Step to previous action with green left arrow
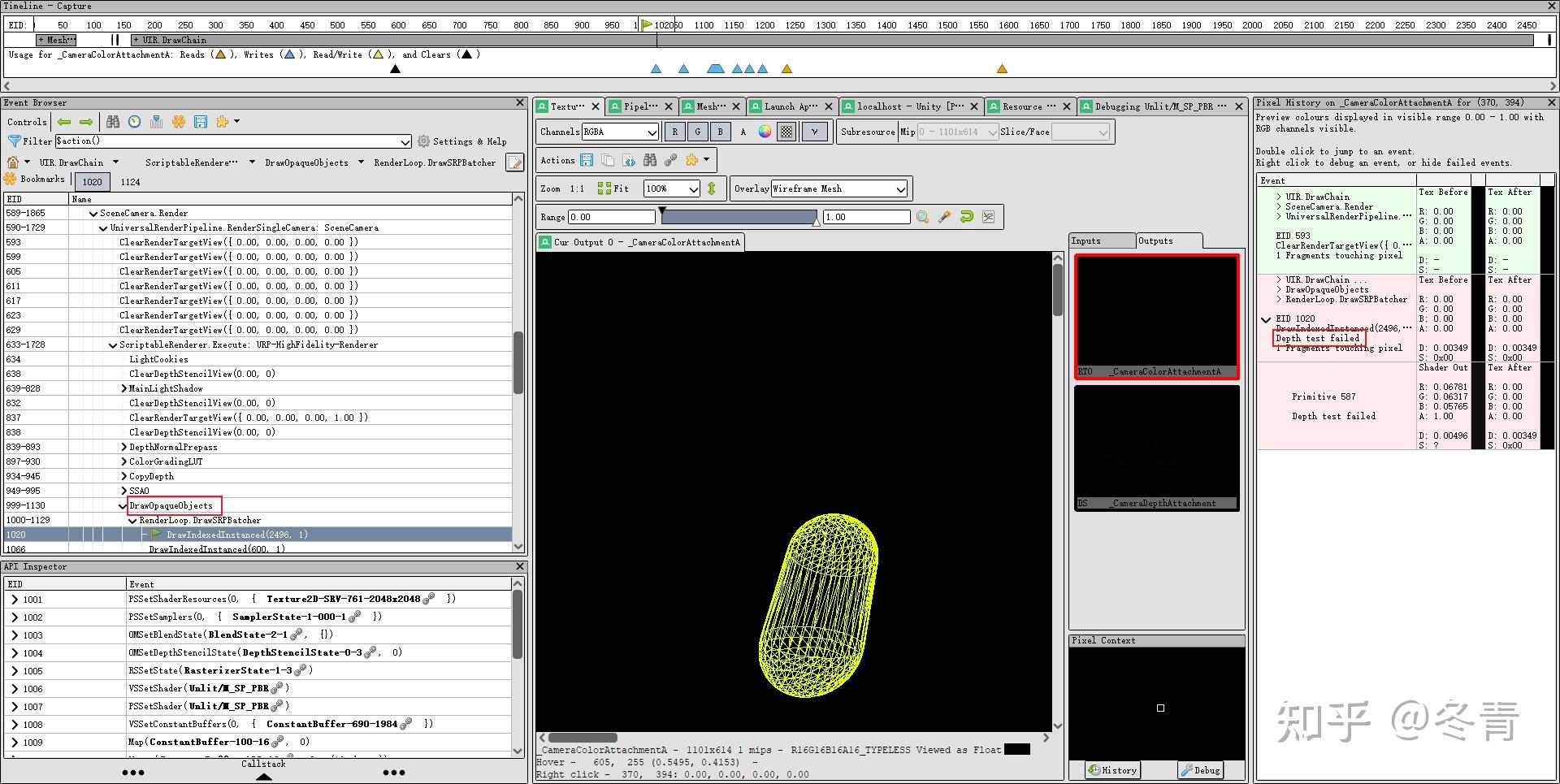The width and height of the screenshot is (1560, 784). [64, 122]
